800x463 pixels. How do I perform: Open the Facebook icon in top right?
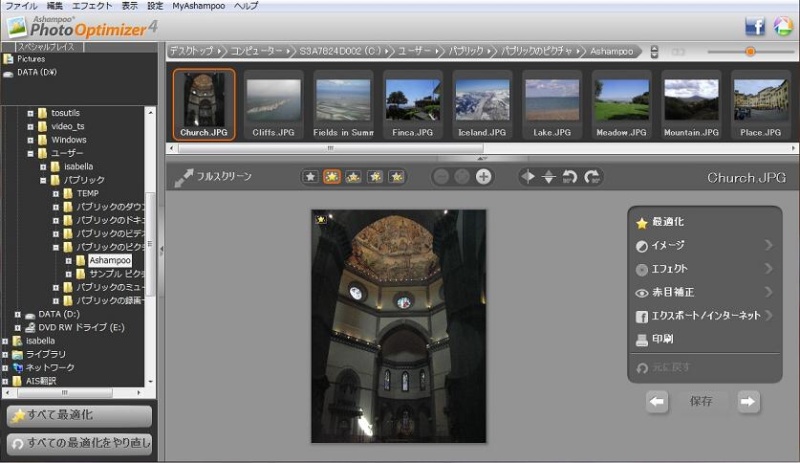click(755, 27)
